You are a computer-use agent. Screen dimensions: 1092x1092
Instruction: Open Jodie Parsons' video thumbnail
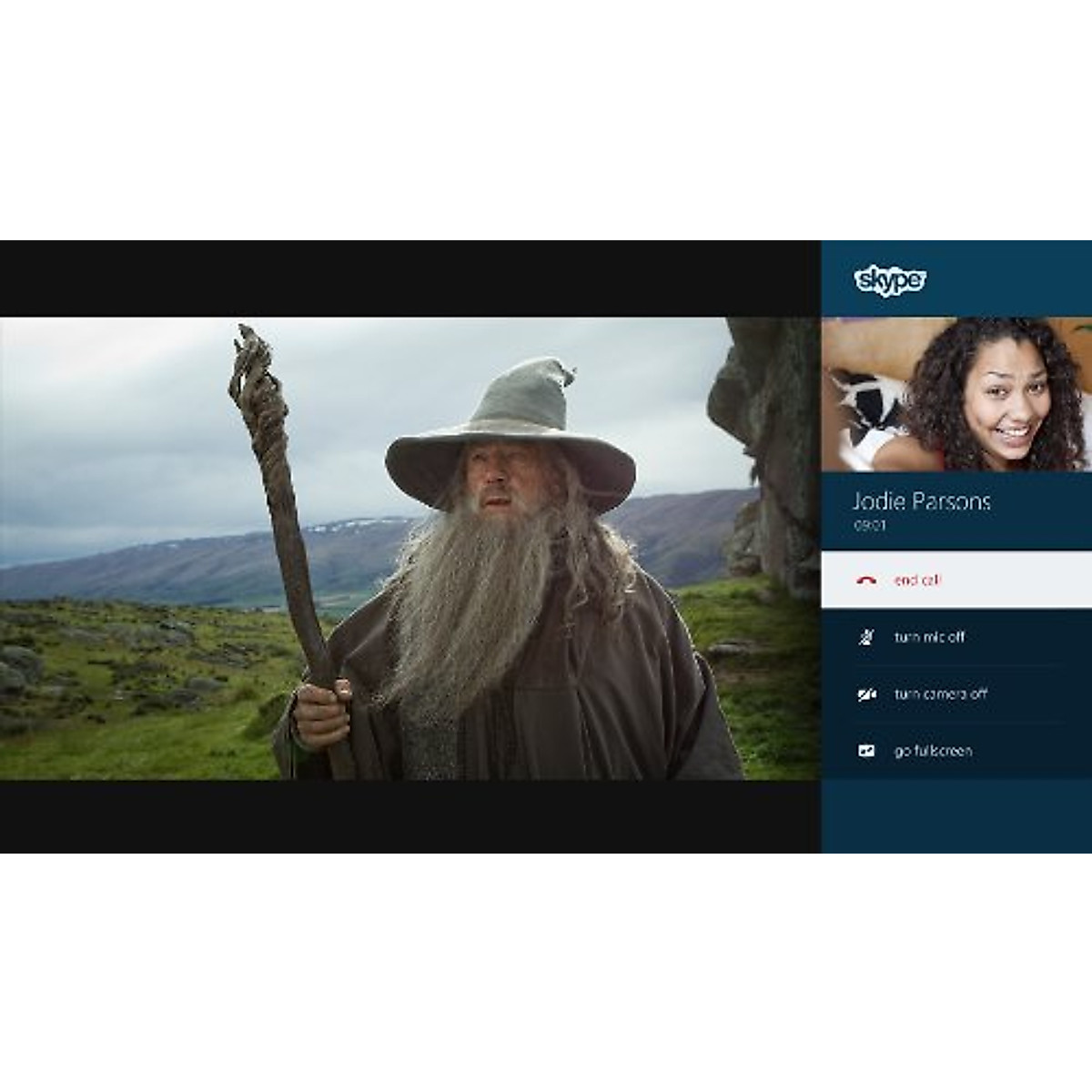click(955, 394)
